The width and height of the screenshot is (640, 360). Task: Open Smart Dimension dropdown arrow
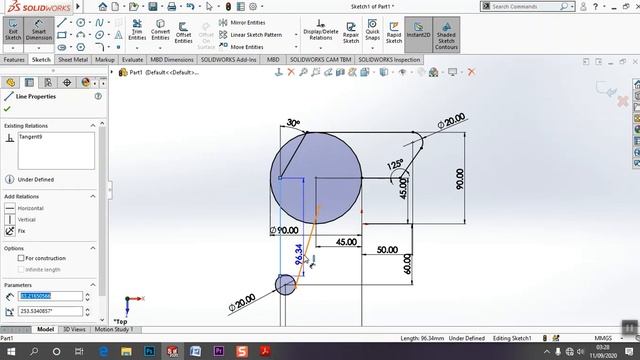click(x=39, y=48)
